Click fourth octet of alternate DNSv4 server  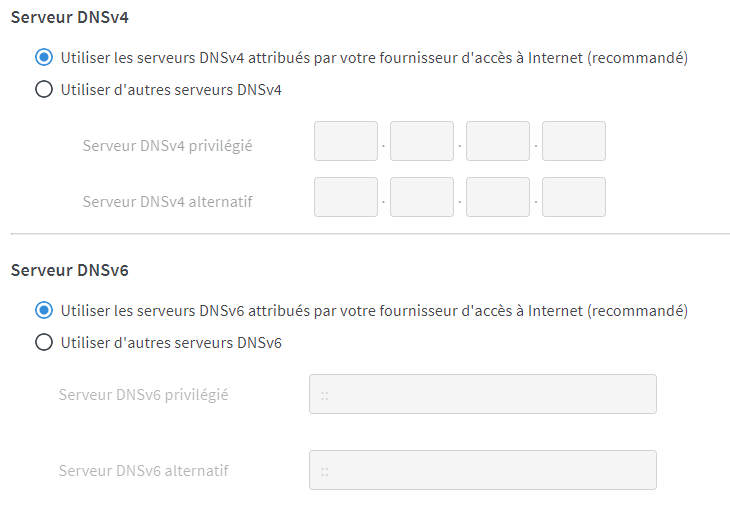(x=574, y=197)
